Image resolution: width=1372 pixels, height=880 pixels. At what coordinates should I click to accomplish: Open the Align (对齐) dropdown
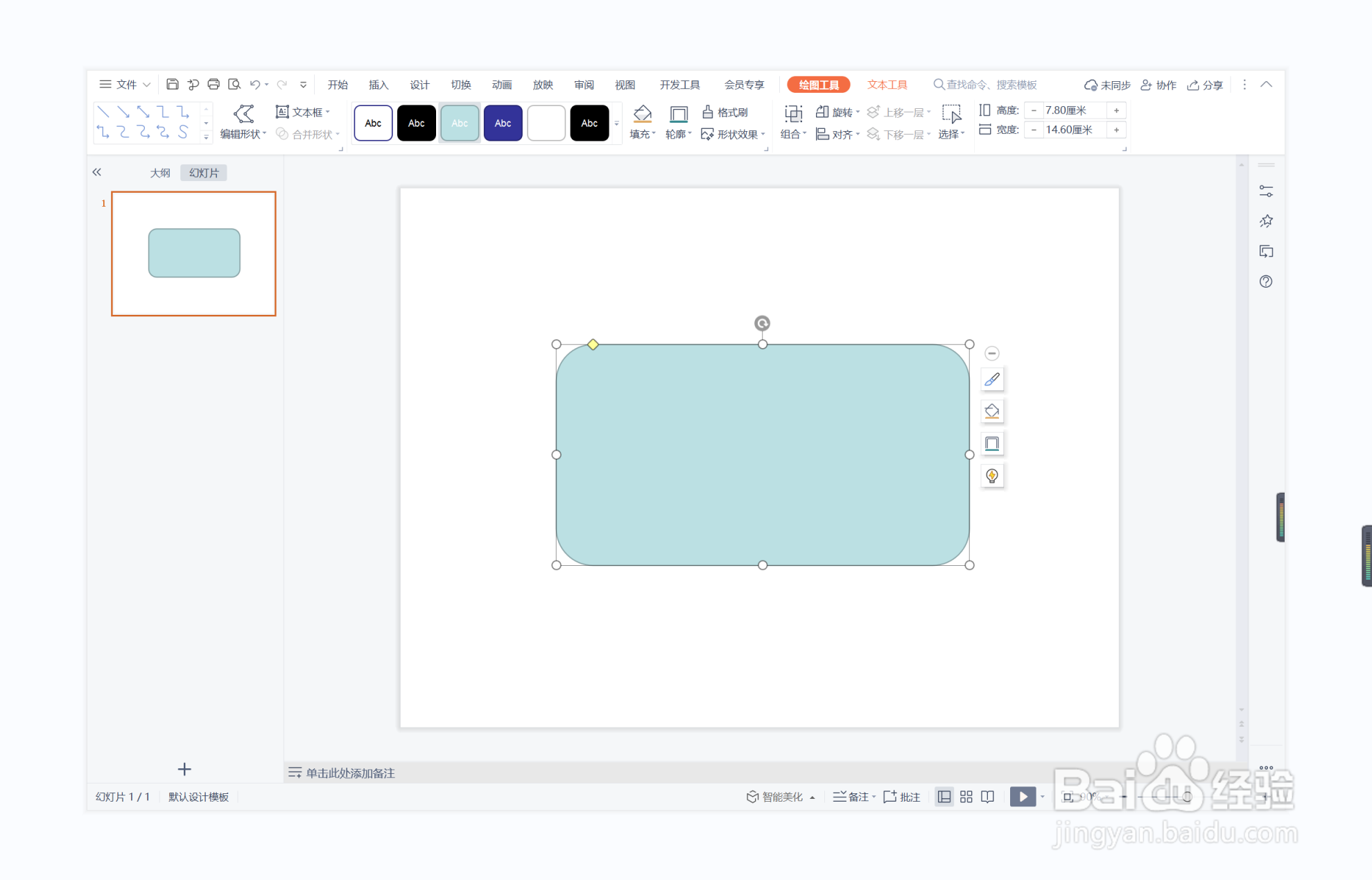pos(838,135)
